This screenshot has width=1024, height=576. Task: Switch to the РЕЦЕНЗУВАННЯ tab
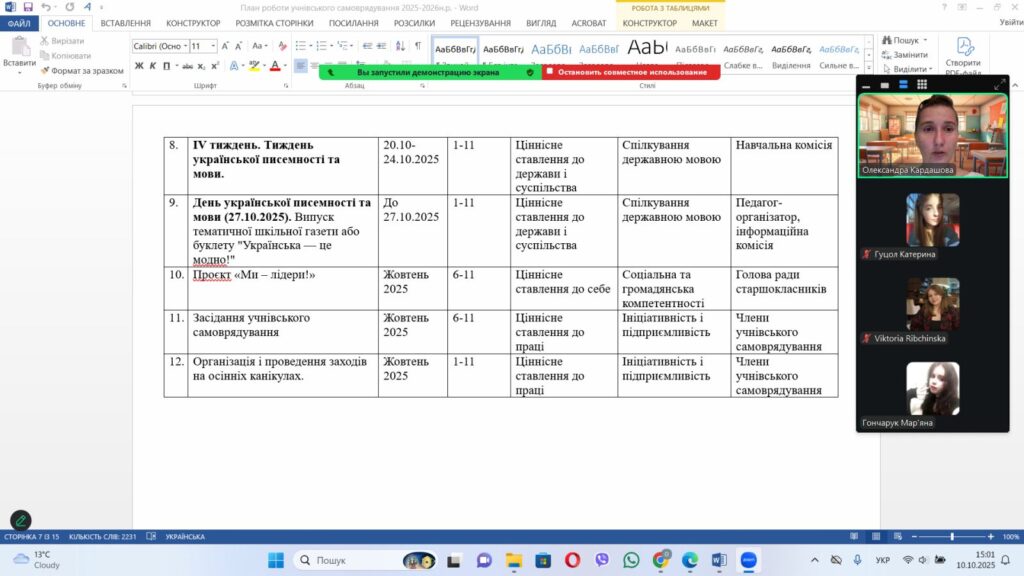[479, 23]
